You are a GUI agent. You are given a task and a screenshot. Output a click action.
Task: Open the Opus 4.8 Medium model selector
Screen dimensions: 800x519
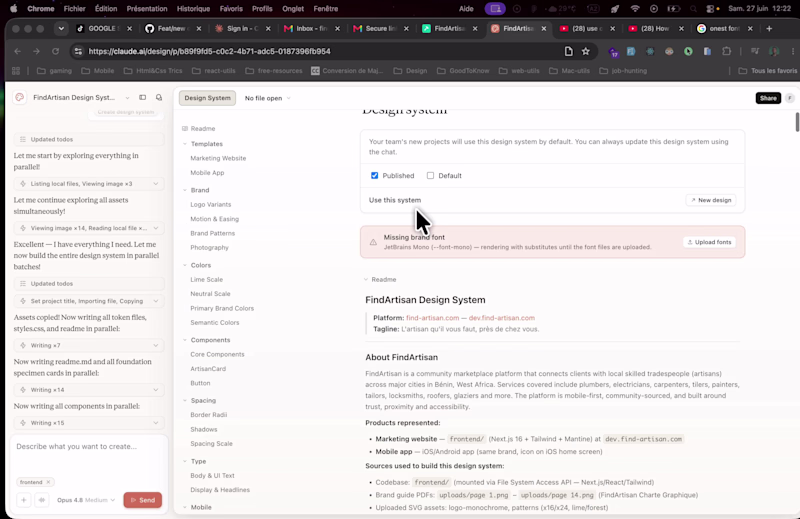(86, 500)
